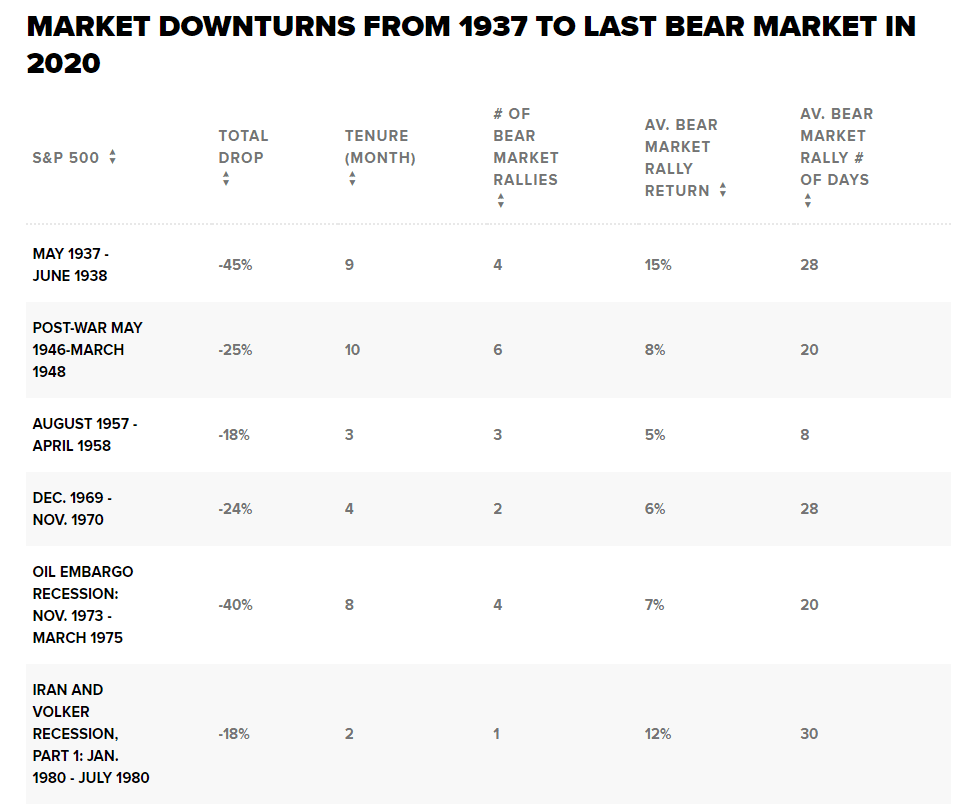
Task: Toggle sorting using the Tenure (Month) arrows
Action: (352, 179)
